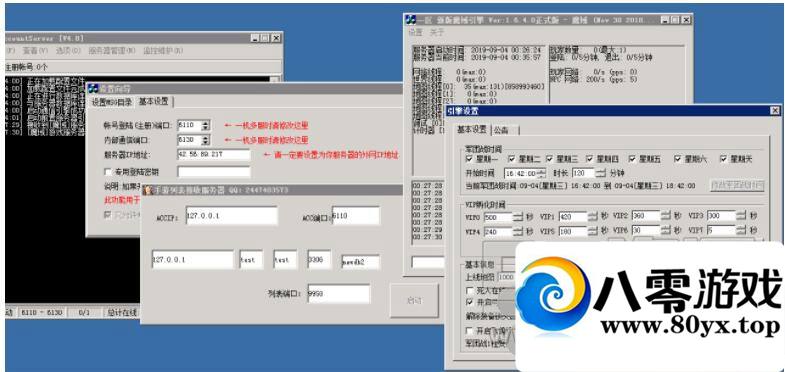The image size is (785, 372).
Task: Click the ACC端口 field showing 6110
Action: [x=356, y=216]
